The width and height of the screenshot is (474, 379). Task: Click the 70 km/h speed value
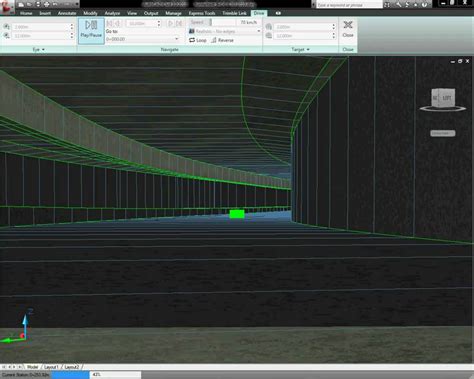[249, 22]
